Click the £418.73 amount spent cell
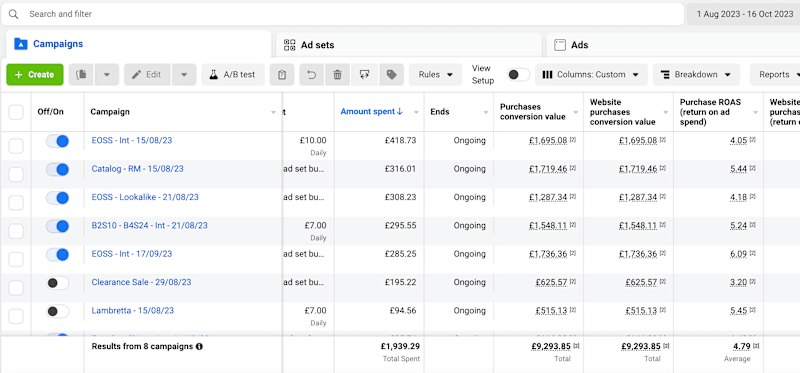800x373 pixels. (x=401, y=140)
